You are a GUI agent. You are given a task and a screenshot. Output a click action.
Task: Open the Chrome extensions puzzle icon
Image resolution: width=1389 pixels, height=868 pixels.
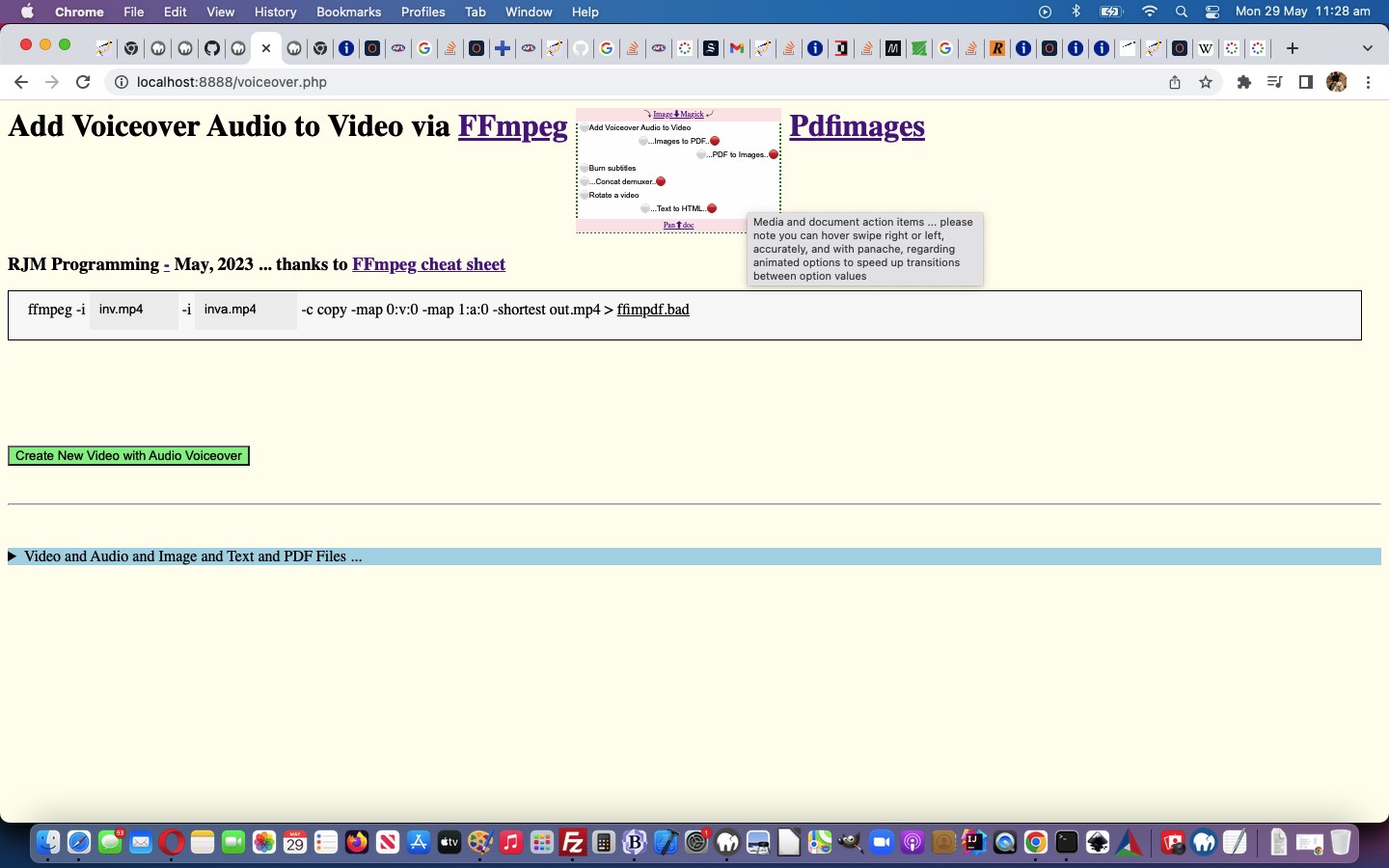[1244, 82]
